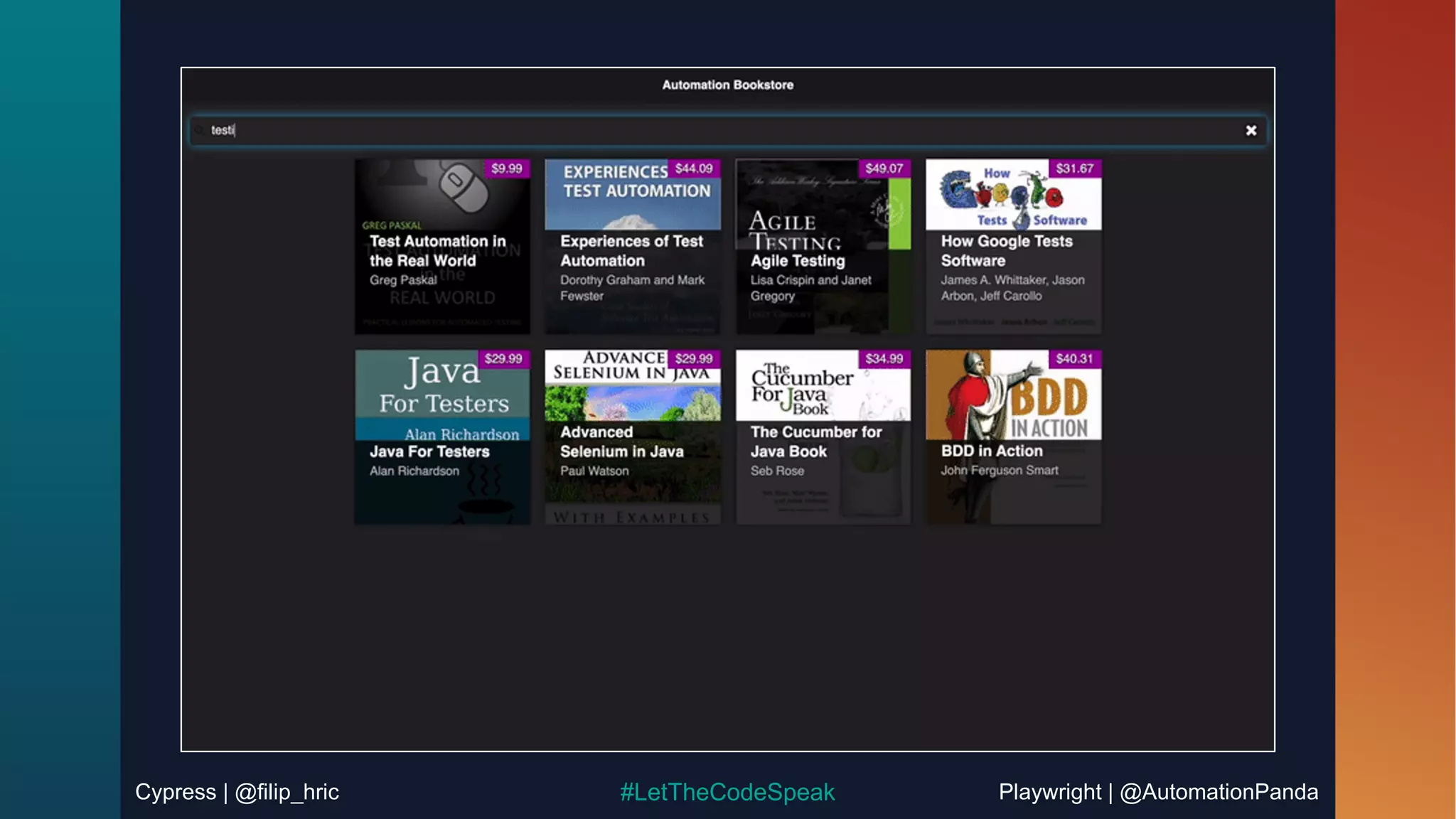Click the Automation Bookstore page title

[727, 85]
